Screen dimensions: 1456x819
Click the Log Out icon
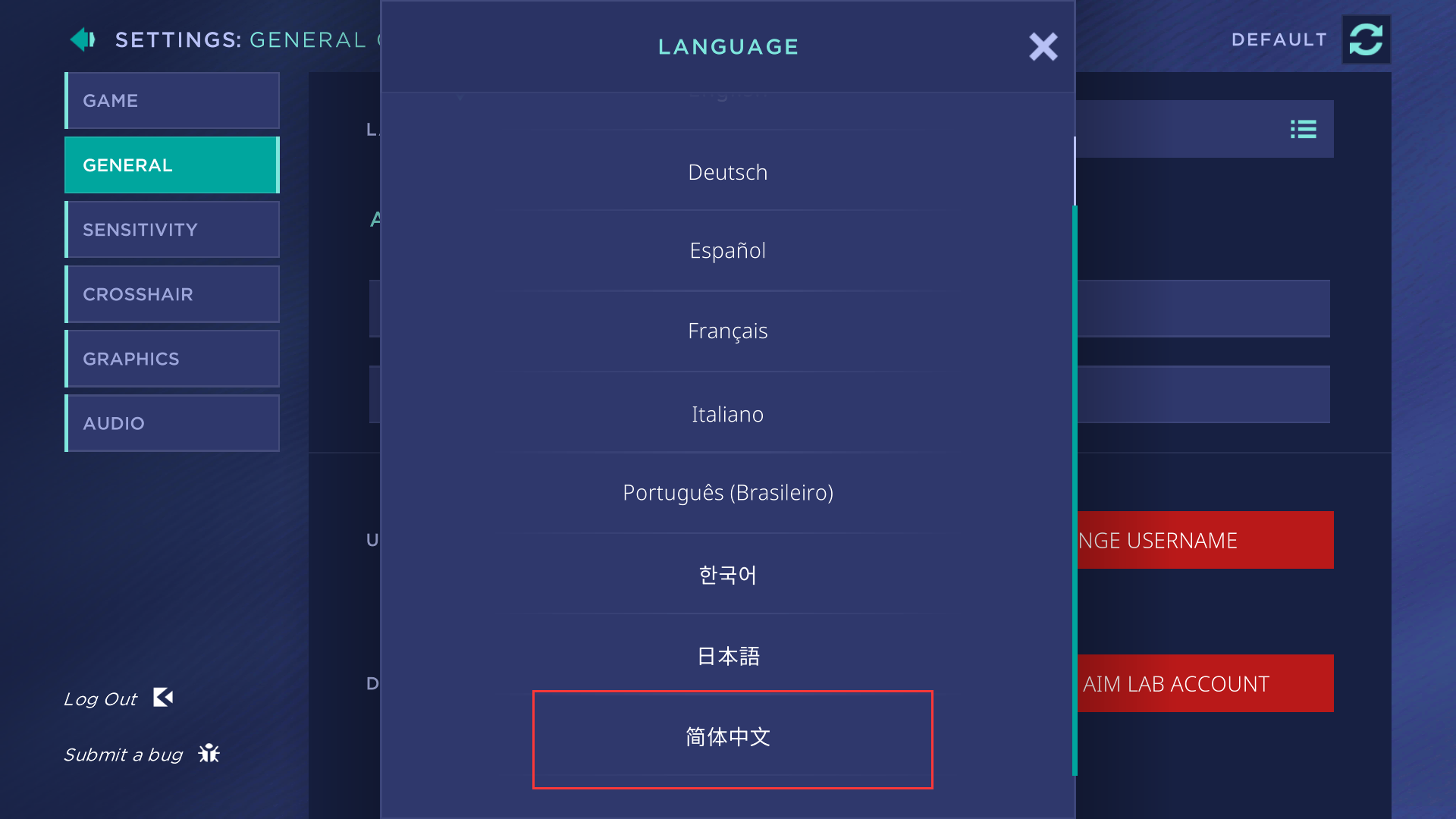pos(163,698)
